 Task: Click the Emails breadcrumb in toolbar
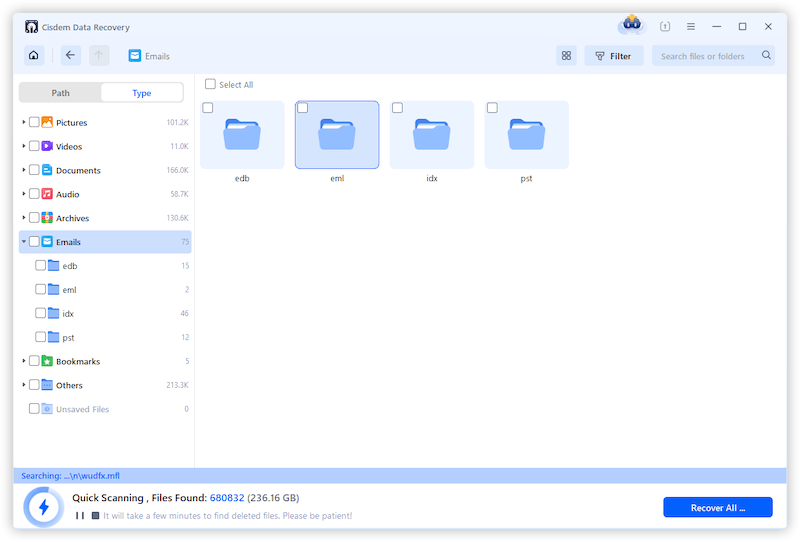pos(149,56)
